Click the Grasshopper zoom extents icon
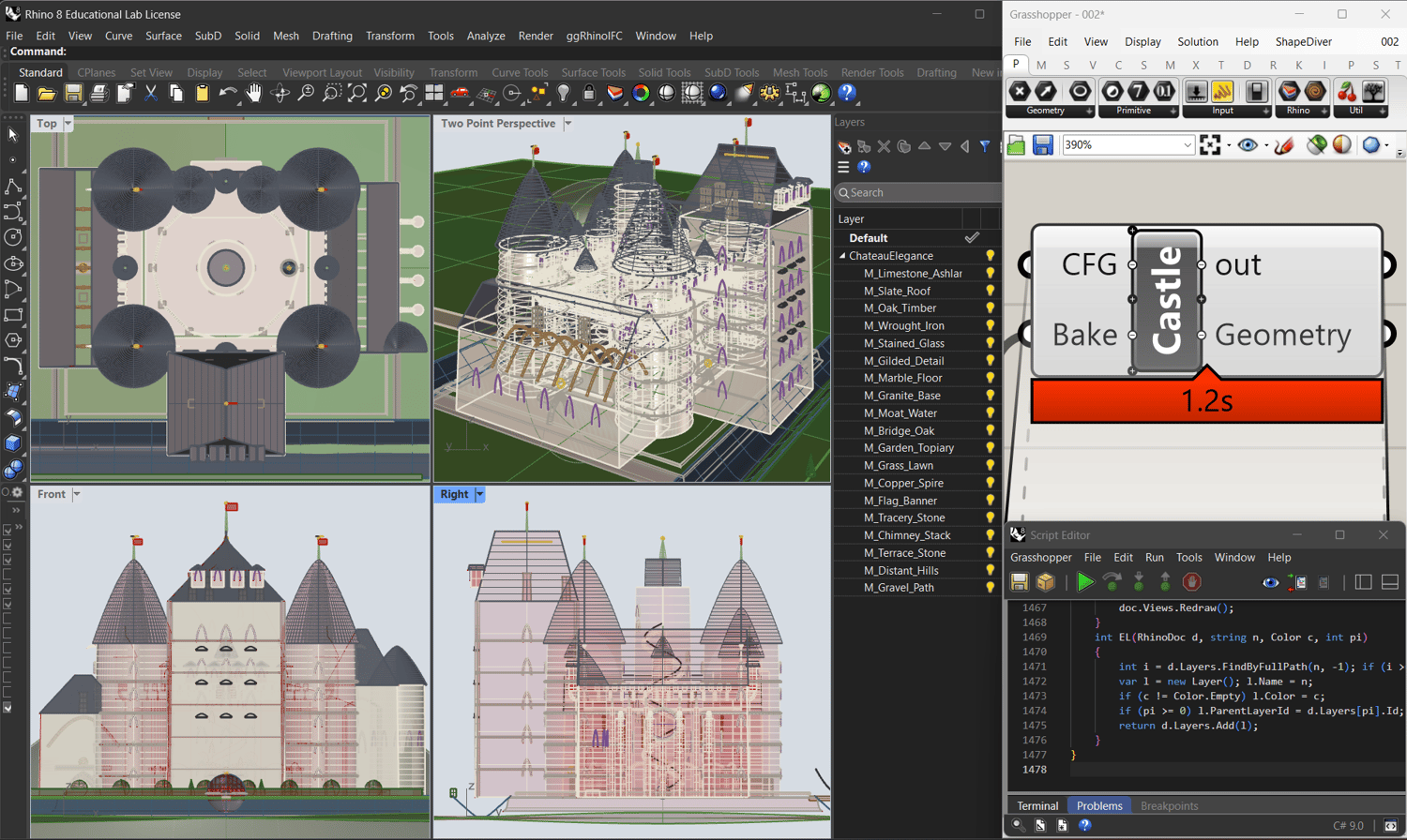This screenshot has height=840, width=1407. 1210,145
